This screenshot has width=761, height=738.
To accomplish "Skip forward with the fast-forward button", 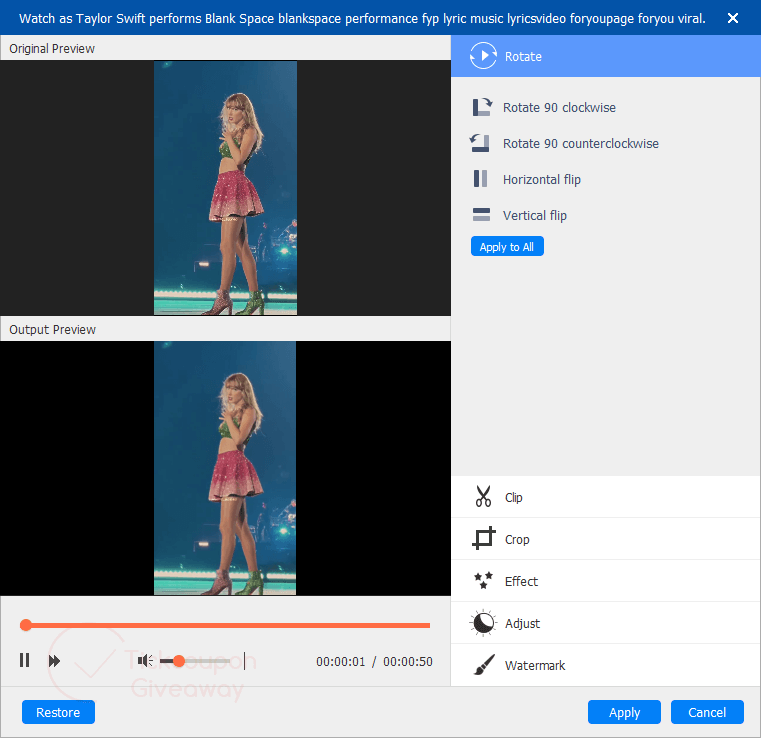I will pos(54,660).
